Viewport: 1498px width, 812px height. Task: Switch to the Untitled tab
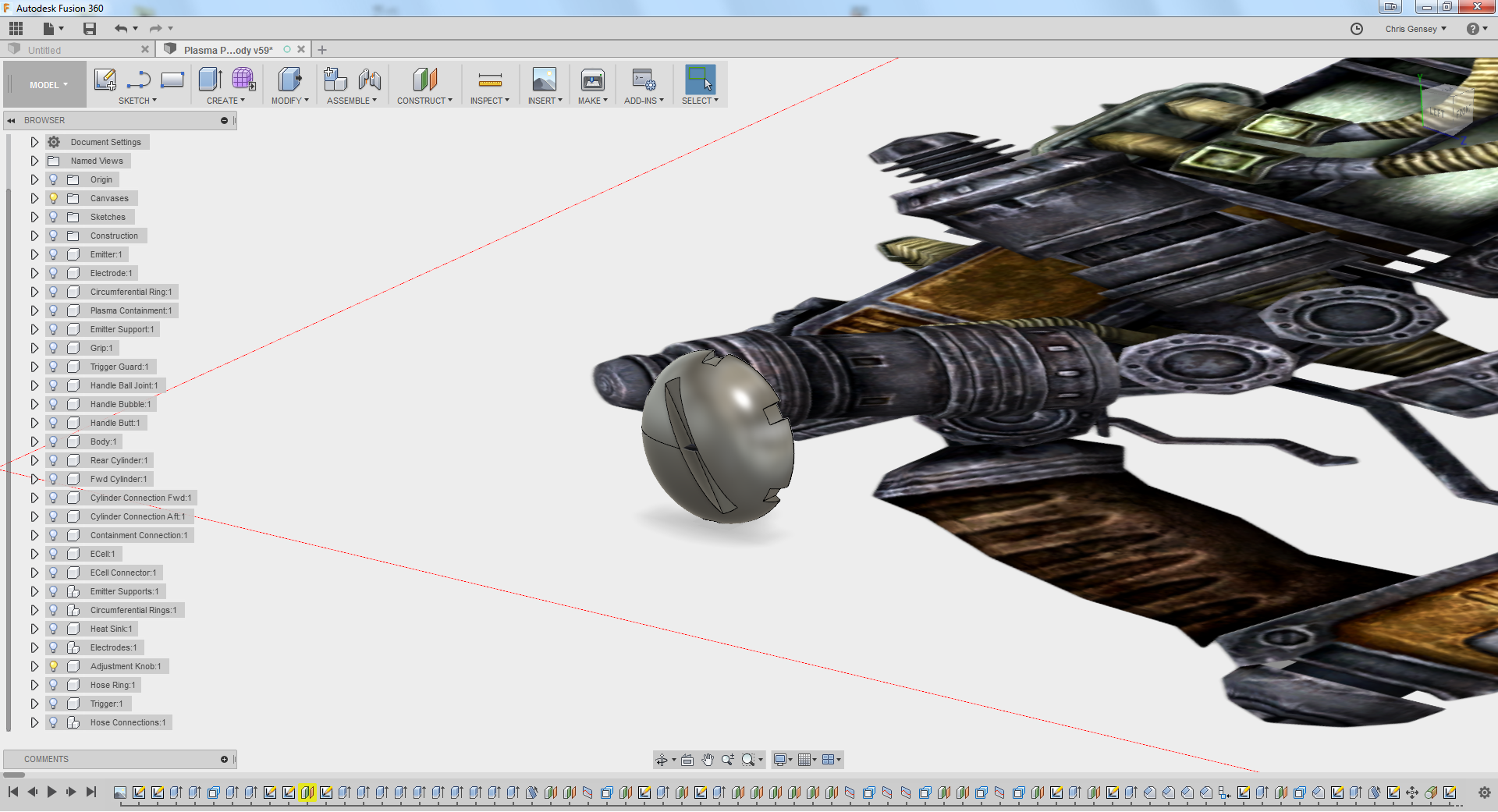tap(44, 50)
